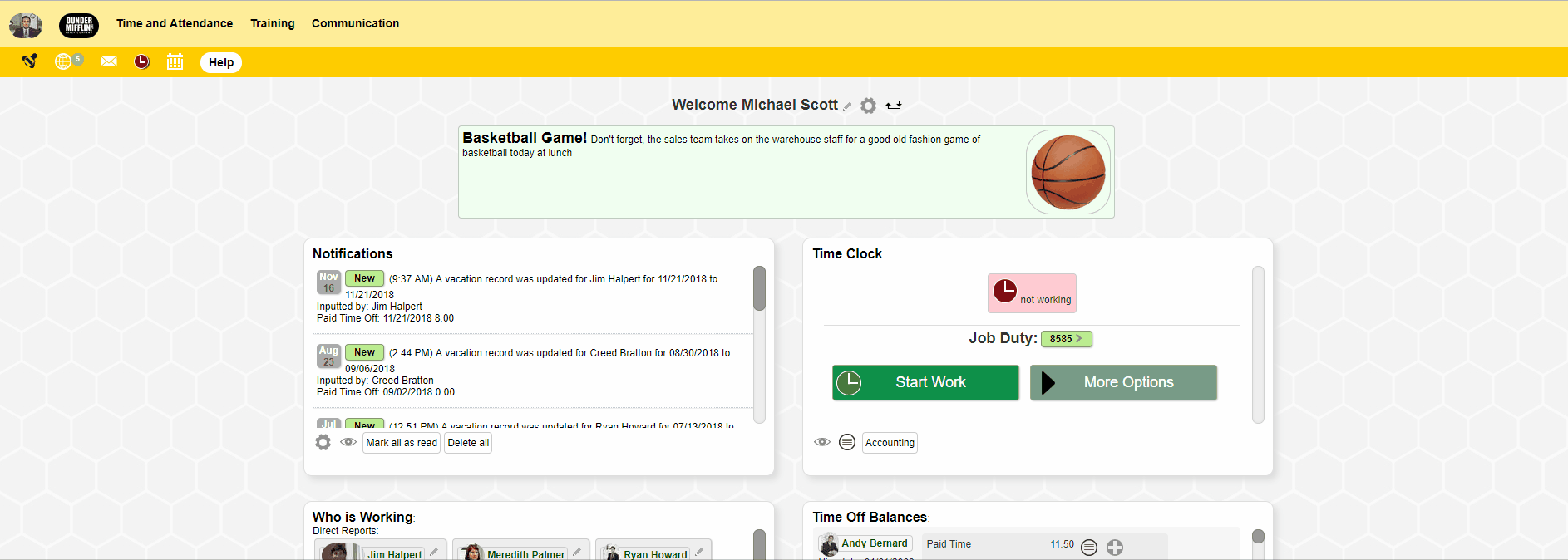This screenshot has width=1568, height=560.
Task: Toggle the Notifications eye visibility icon
Action: [348, 442]
